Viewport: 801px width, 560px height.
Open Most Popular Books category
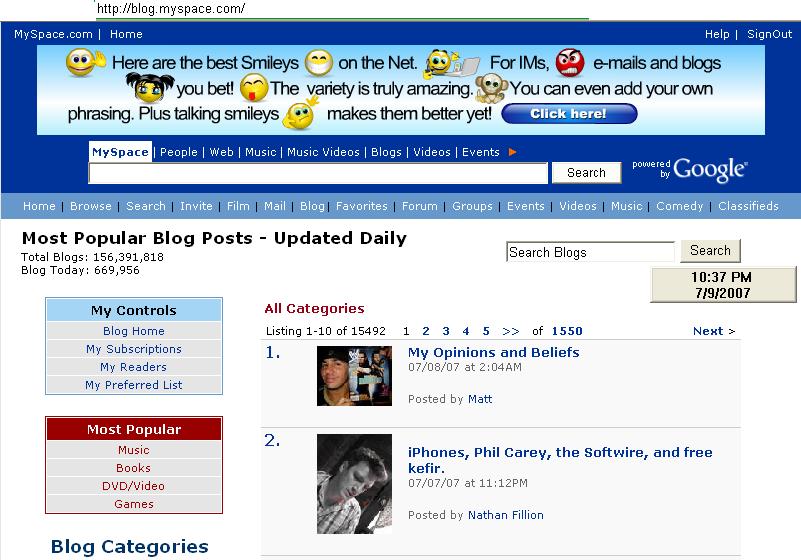[x=134, y=468]
